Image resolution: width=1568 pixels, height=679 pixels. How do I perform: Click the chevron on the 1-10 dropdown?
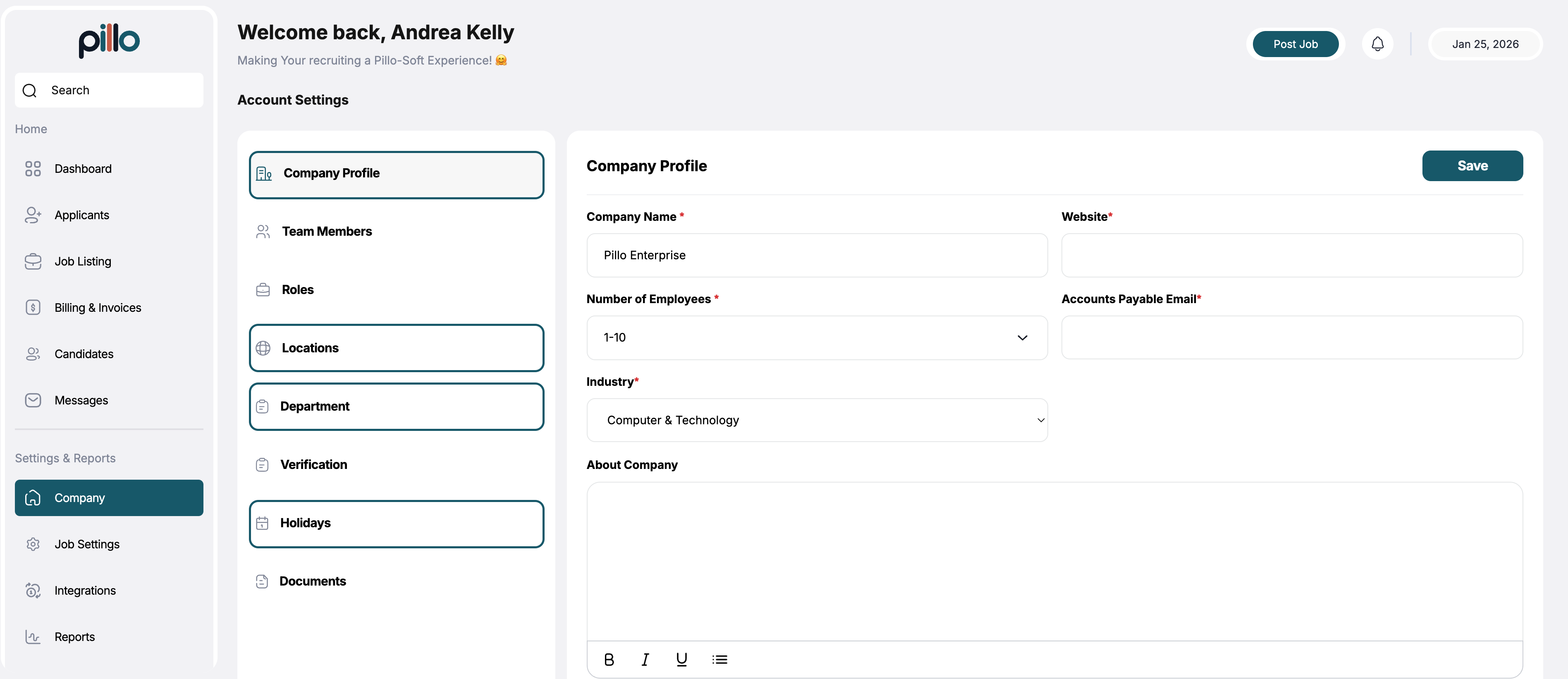(1022, 337)
